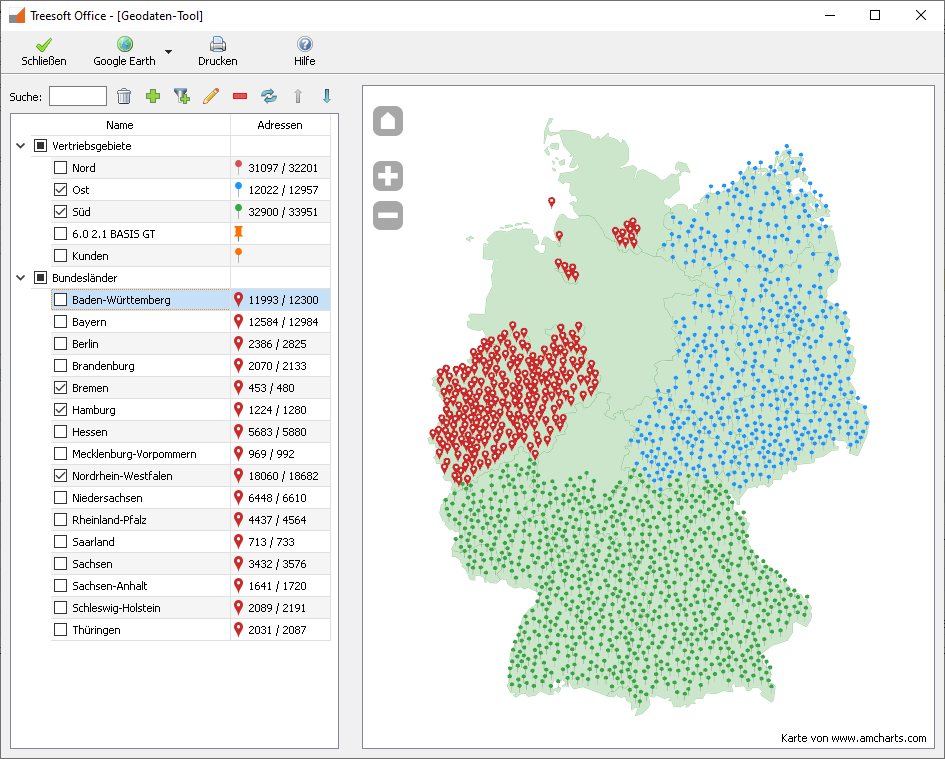Open the Google Earth dropdown arrow
This screenshot has width=945, height=759.
tap(169, 52)
